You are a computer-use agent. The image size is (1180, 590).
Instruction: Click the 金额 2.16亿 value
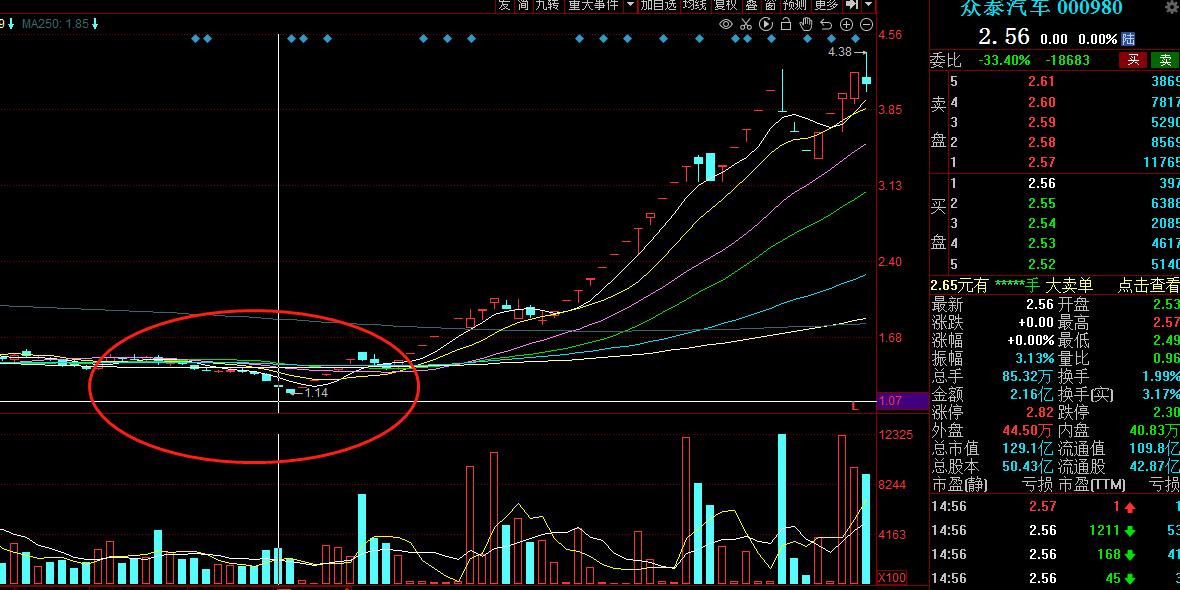(x=1032, y=394)
